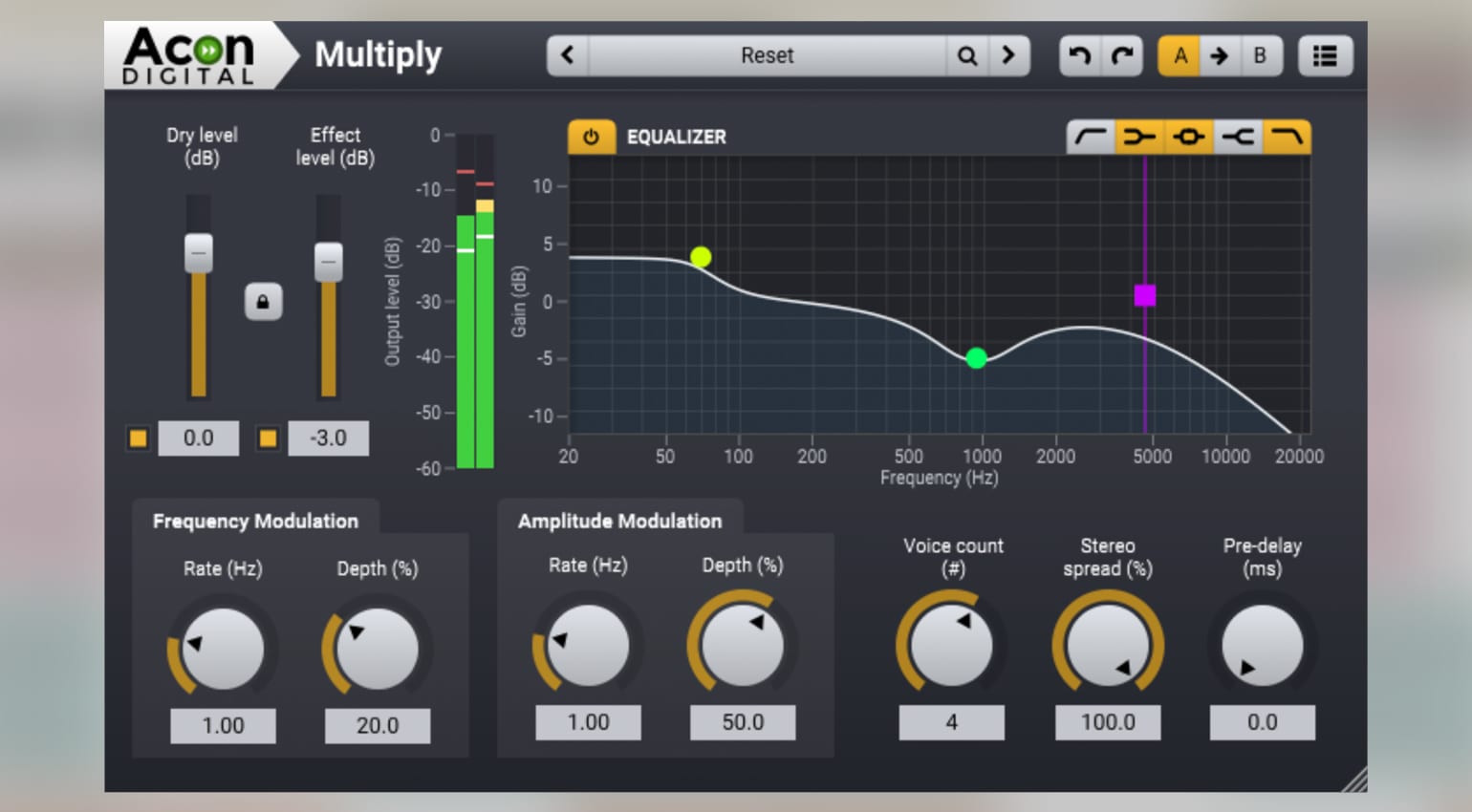Screen dimensions: 1472x812
Task: Select the magenta high-cut EQ handle
Action: tap(1145, 296)
